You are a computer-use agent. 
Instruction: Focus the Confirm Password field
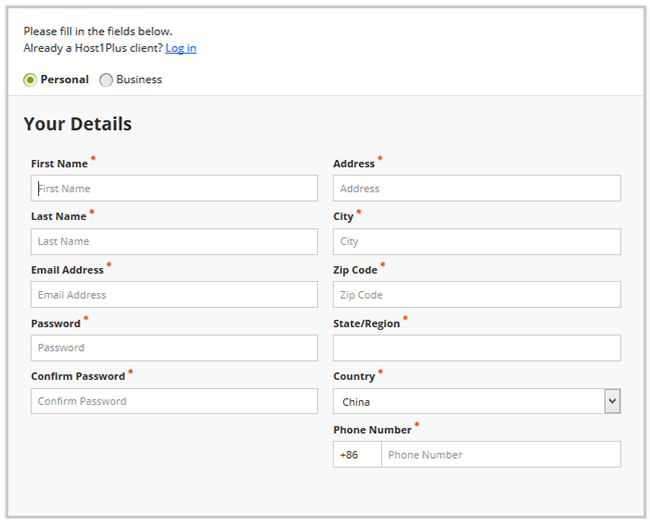174,401
